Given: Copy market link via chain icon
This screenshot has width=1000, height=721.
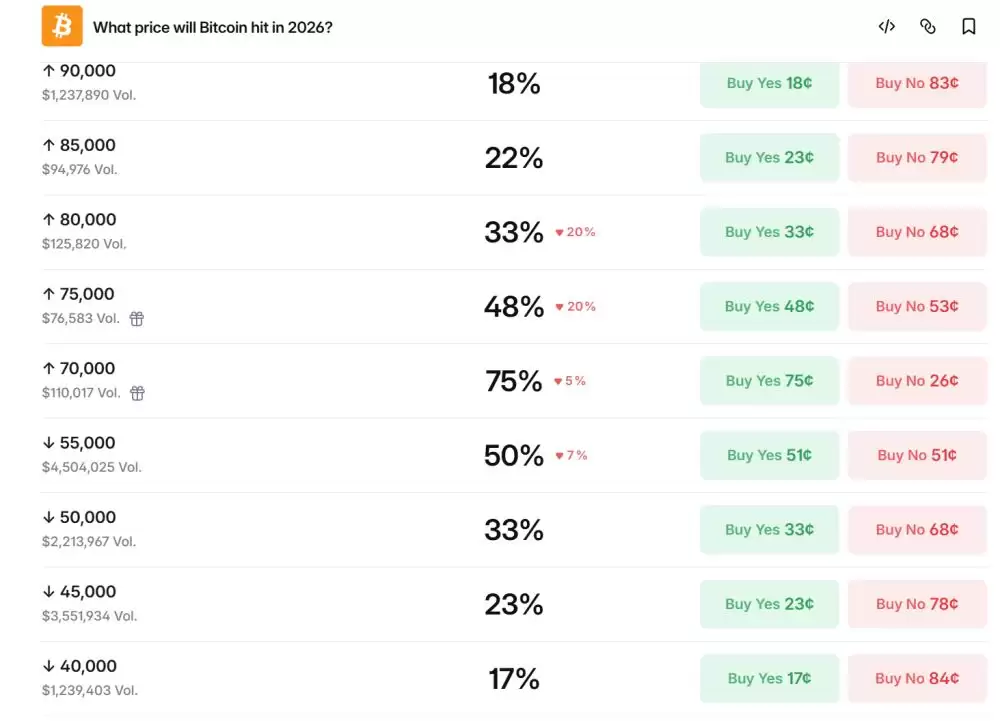Looking at the screenshot, I should click(x=927, y=26).
